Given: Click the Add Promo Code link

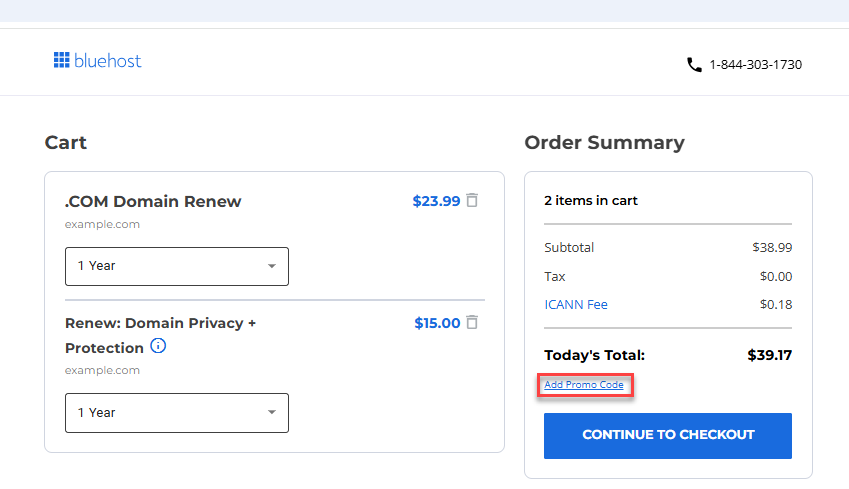Looking at the screenshot, I should 584,384.
